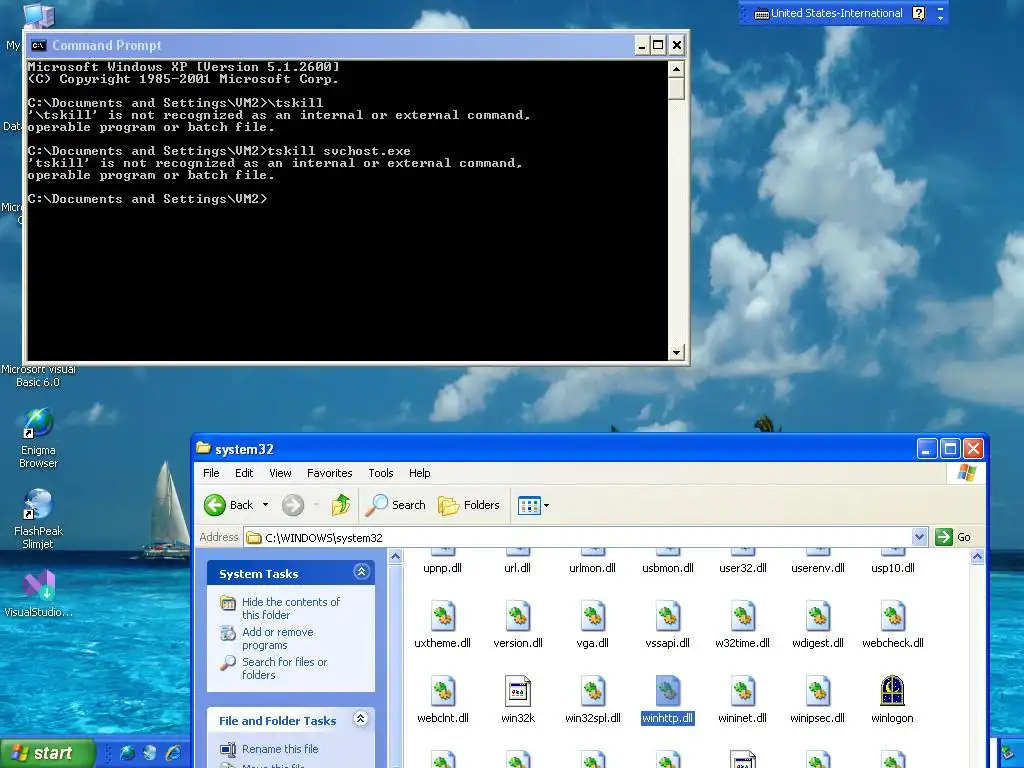1024x768 pixels.
Task: Open the Tools menu
Action: pyautogui.click(x=381, y=473)
